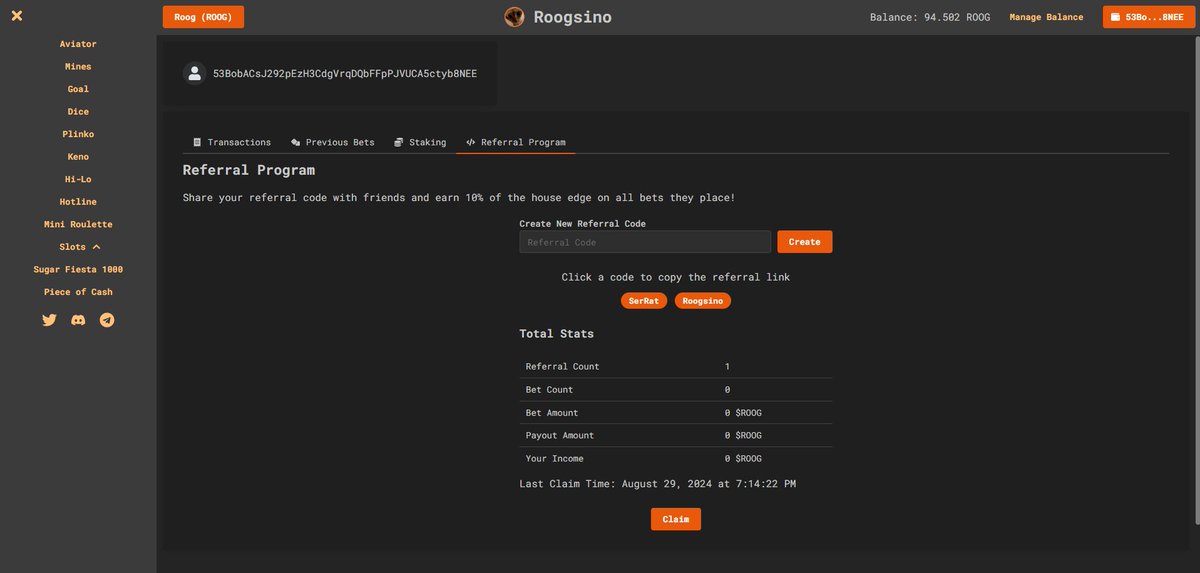This screenshot has height=573, width=1200.
Task: Open the Goal game
Action: [78, 89]
